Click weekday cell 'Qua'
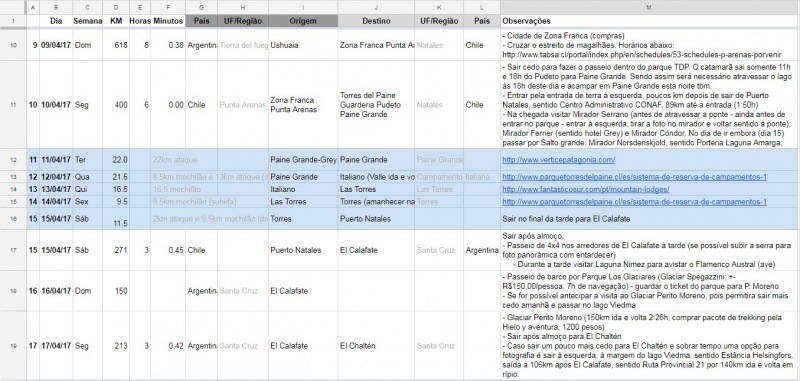The width and height of the screenshot is (800, 381). (88, 177)
